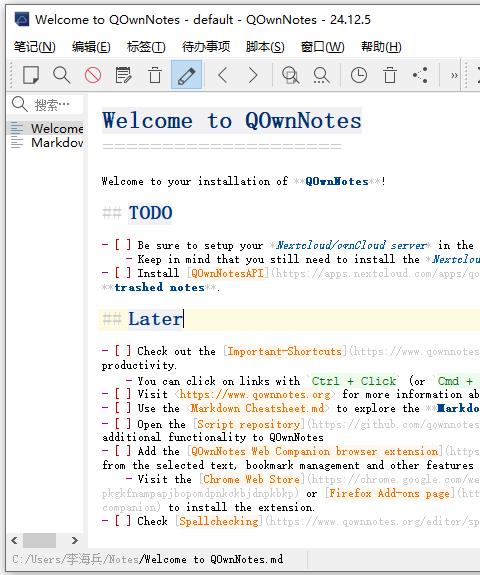Open the note versions clock icon
480x575 pixels.
pos(359,75)
